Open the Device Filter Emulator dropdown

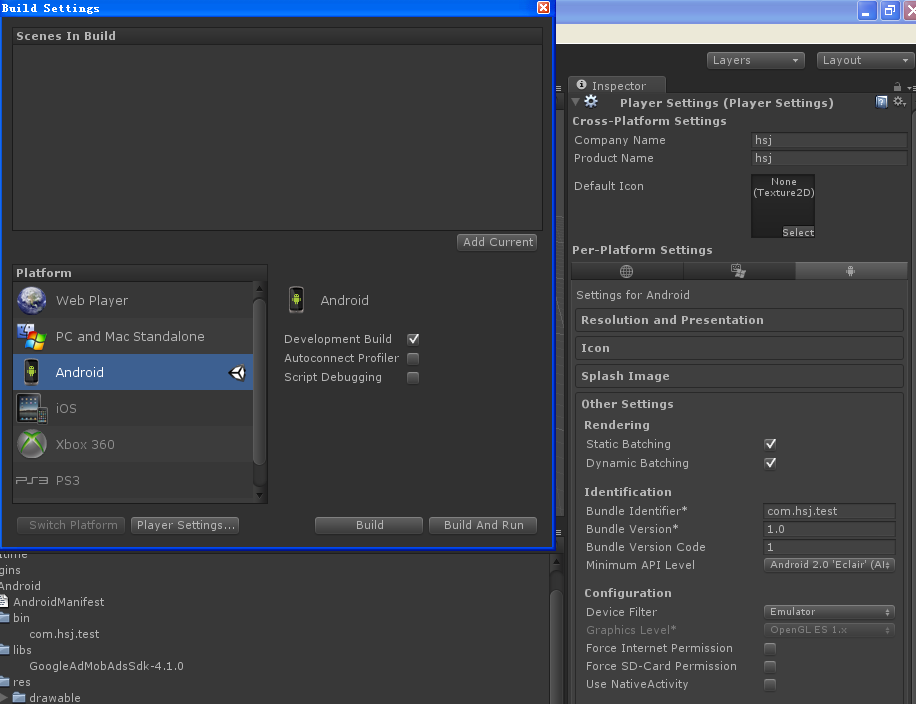click(829, 612)
